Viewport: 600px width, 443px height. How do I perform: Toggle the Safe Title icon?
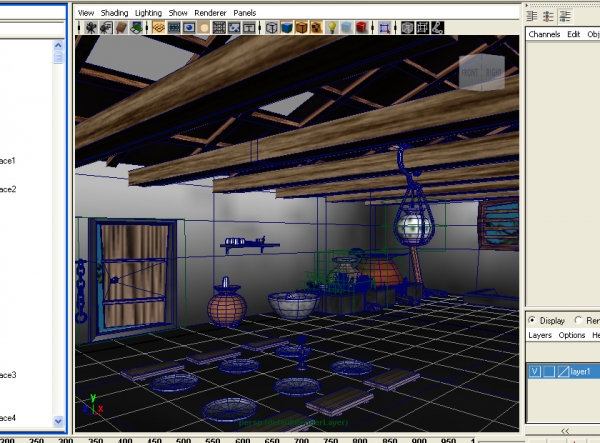(249, 28)
